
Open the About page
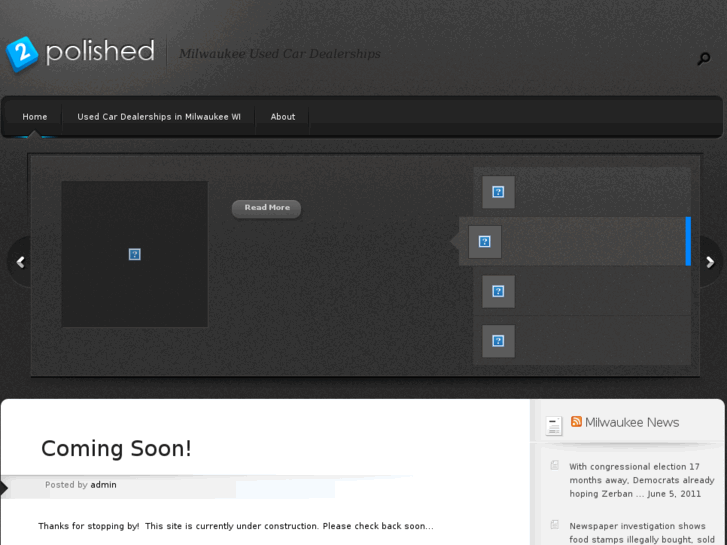coord(283,117)
